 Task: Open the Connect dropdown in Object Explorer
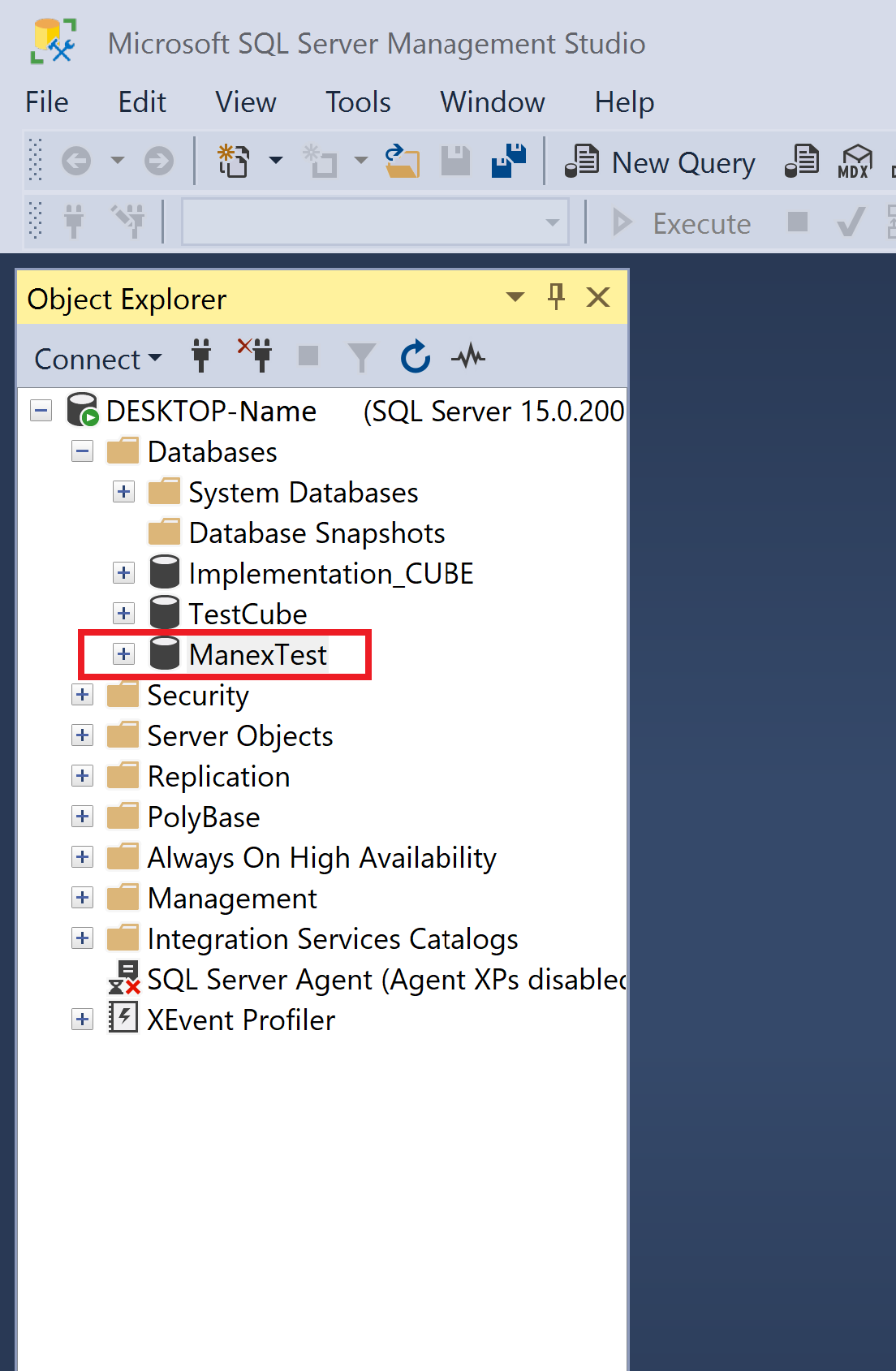point(98,359)
